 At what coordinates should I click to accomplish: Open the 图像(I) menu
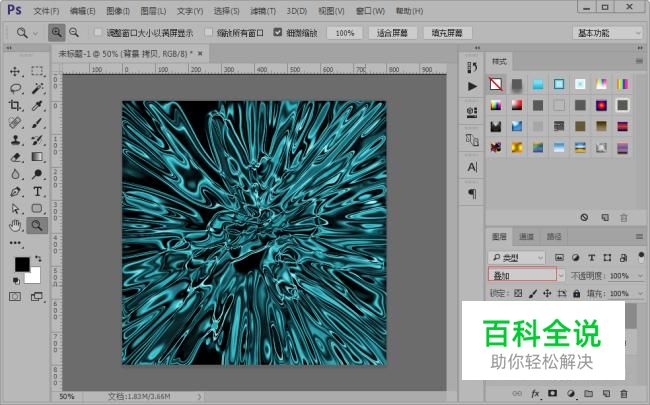tap(118, 11)
